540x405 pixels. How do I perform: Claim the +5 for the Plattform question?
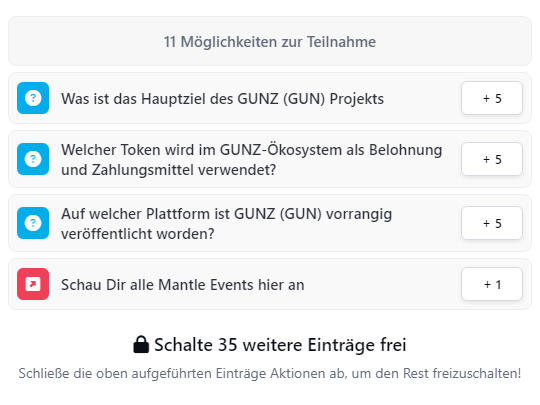click(x=492, y=223)
